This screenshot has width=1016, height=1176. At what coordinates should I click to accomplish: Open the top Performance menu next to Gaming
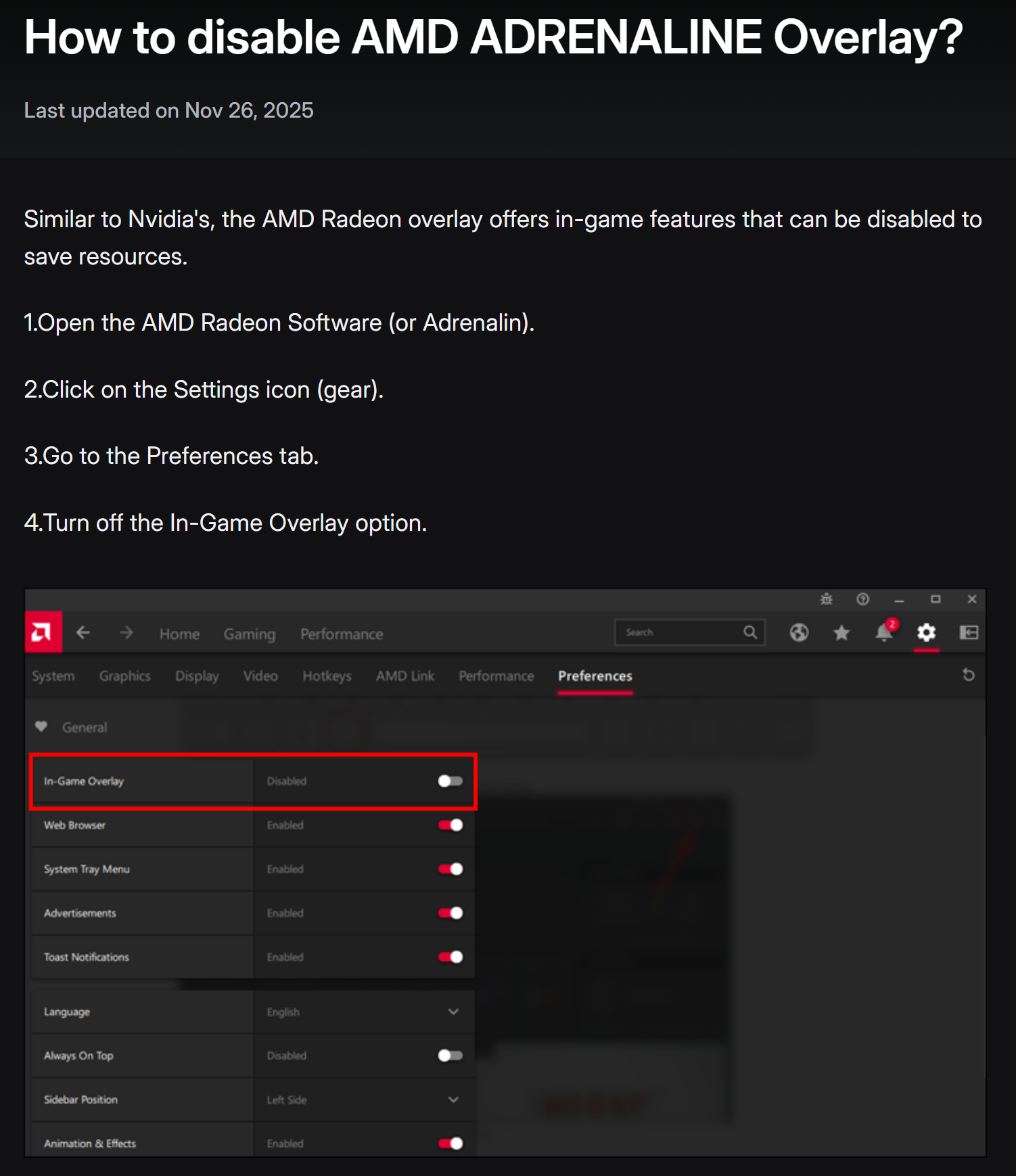click(x=342, y=634)
